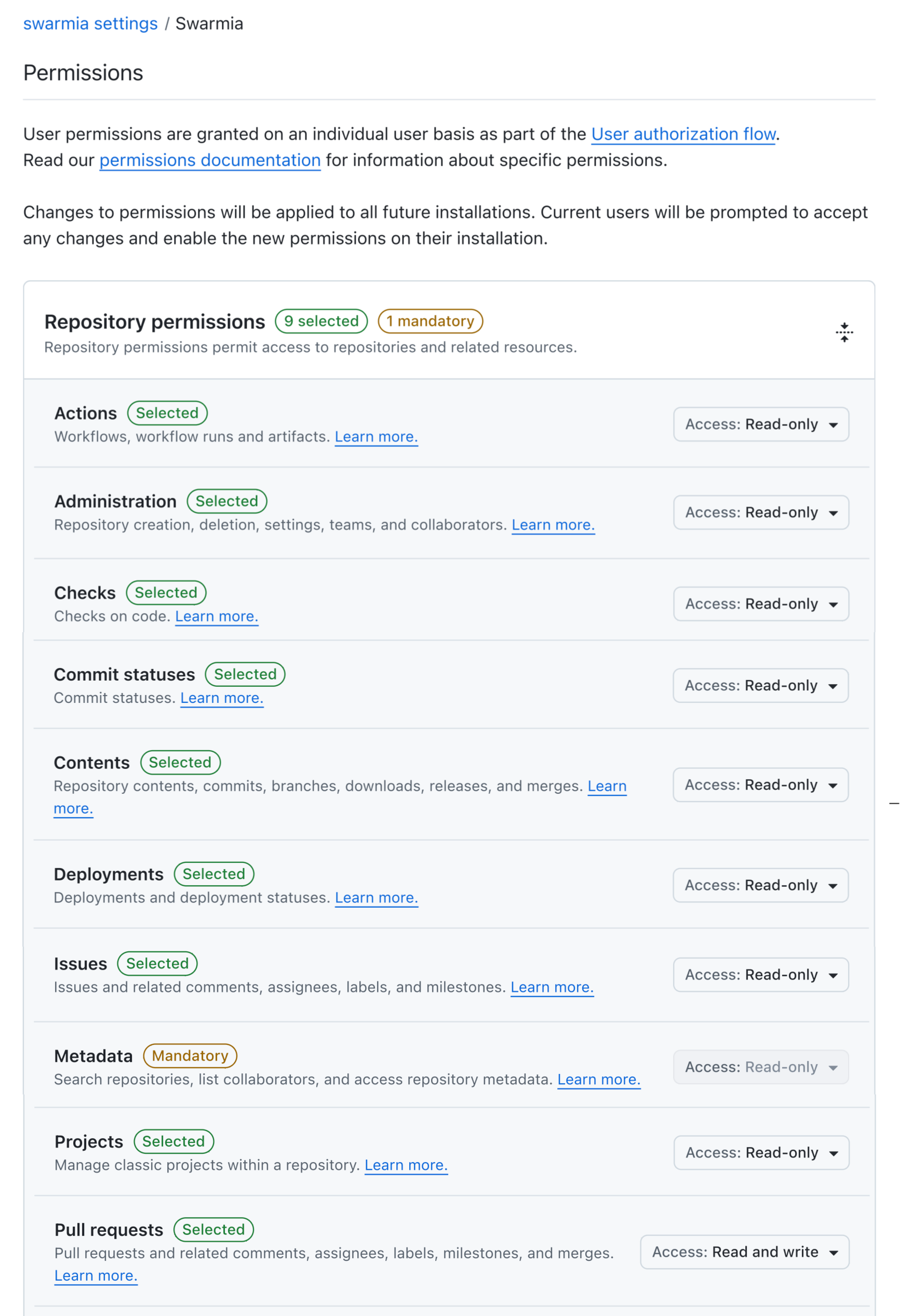Collapse the Repository permissions section
Image resolution: width=900 pixels, height=1316 pixels.
[844, 333]
